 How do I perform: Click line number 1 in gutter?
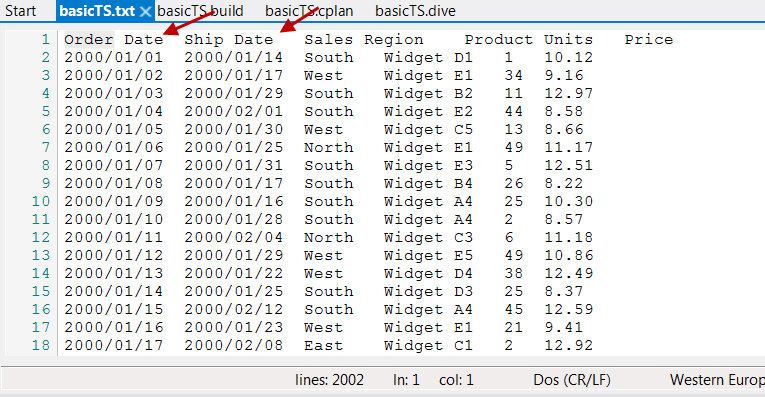(45, 40)
